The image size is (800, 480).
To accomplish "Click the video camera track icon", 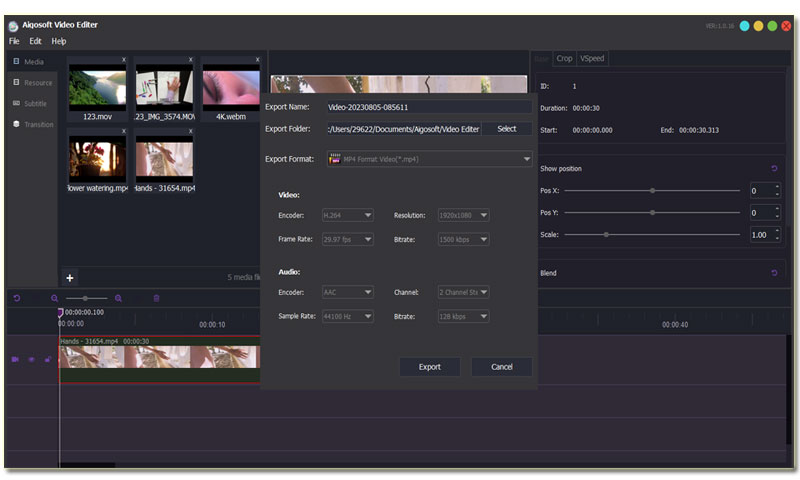I will click(15, 359).
